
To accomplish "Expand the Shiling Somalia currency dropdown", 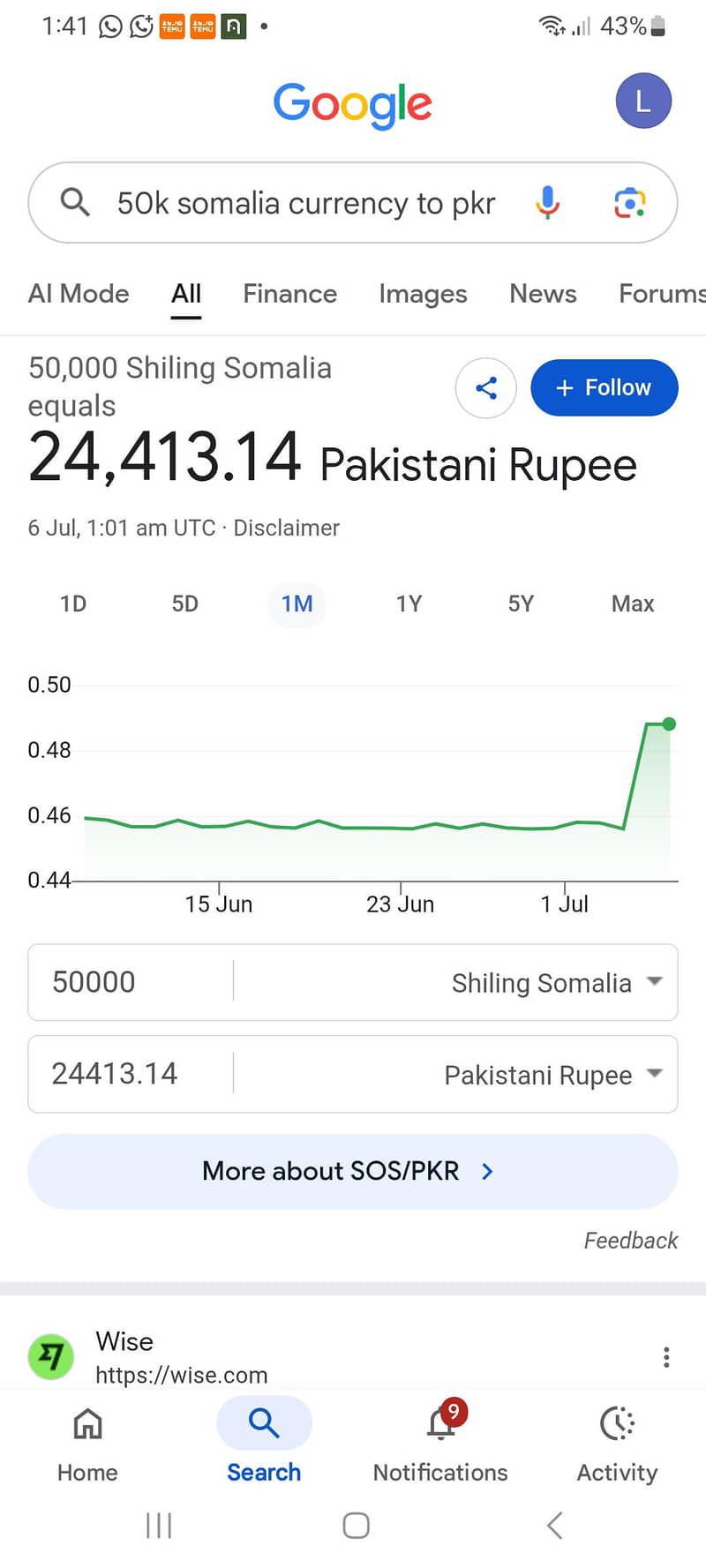I will point(556,982).
